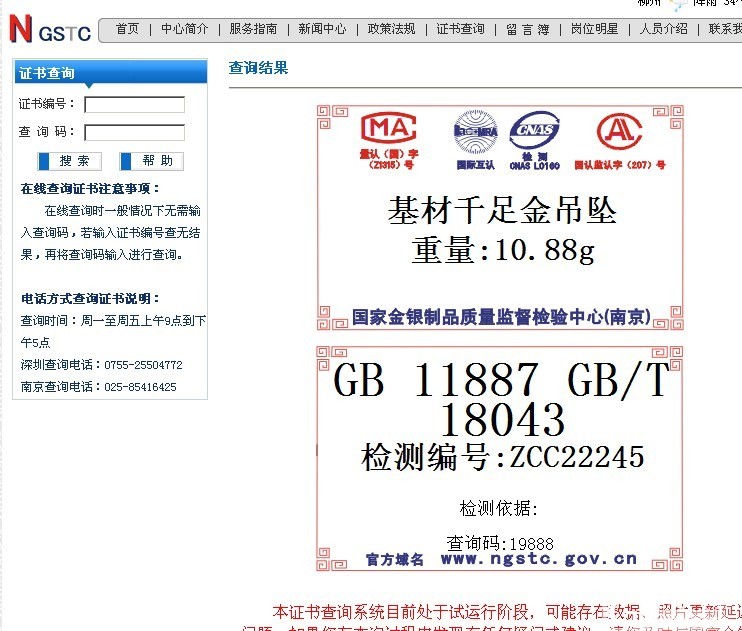Open 新闻中心 navigation item
Image resolution: width=742 pixels, height=631 pixels.
322,29
